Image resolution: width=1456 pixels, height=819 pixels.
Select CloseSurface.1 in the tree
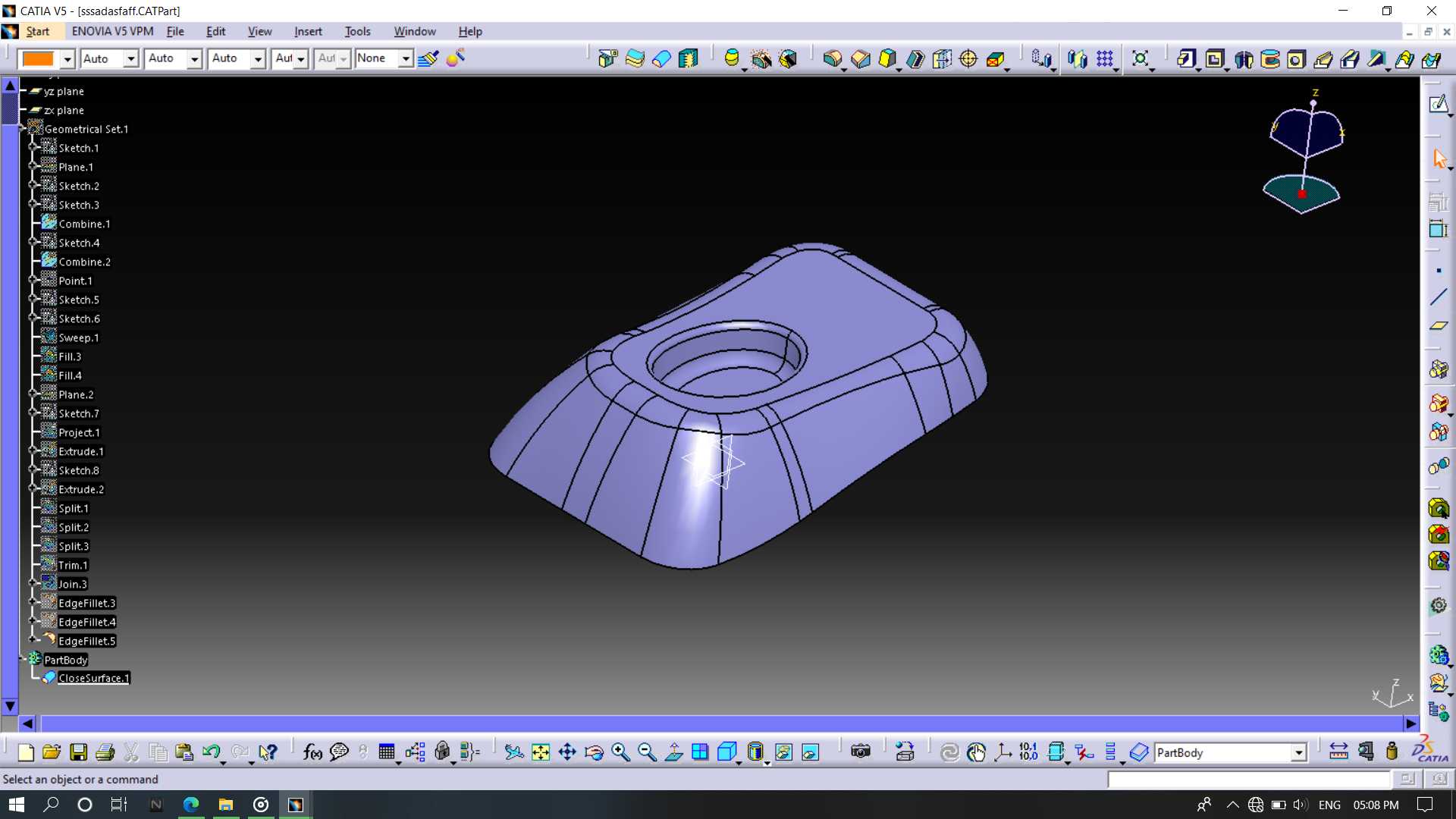click(94, 678)
